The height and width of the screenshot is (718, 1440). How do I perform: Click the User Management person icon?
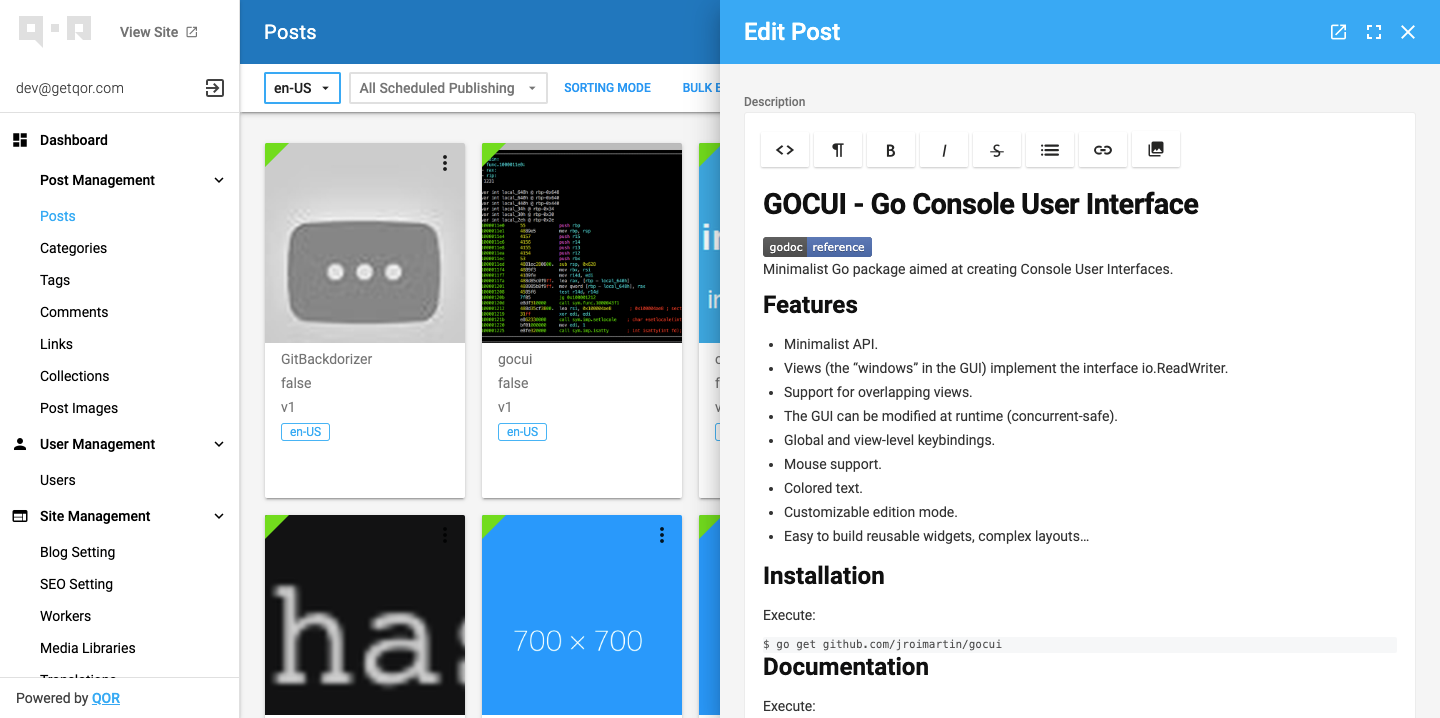(20, 444)
